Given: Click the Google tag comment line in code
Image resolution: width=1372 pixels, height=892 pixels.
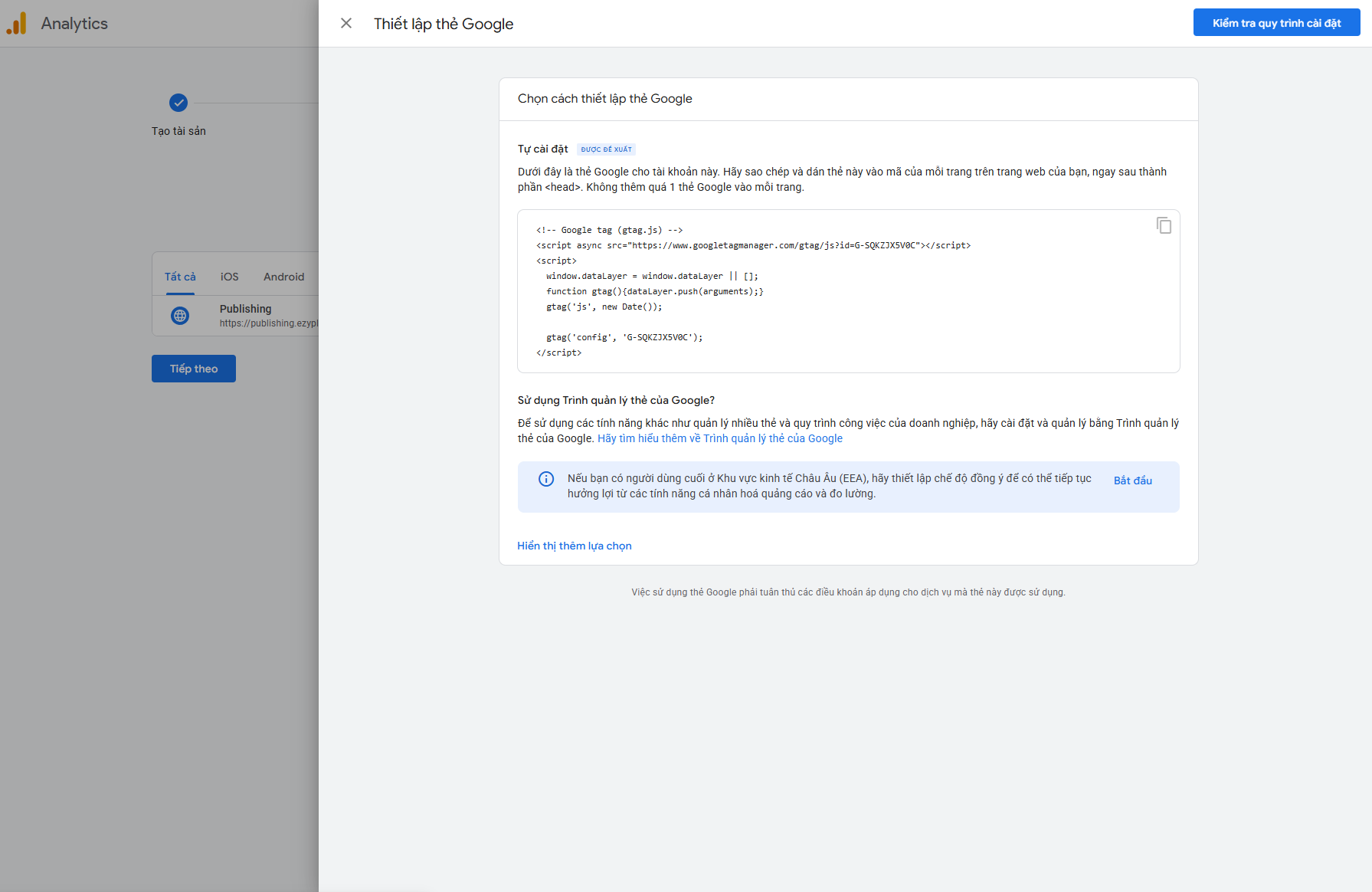Looking at the screenshot, I should (609, 230).
